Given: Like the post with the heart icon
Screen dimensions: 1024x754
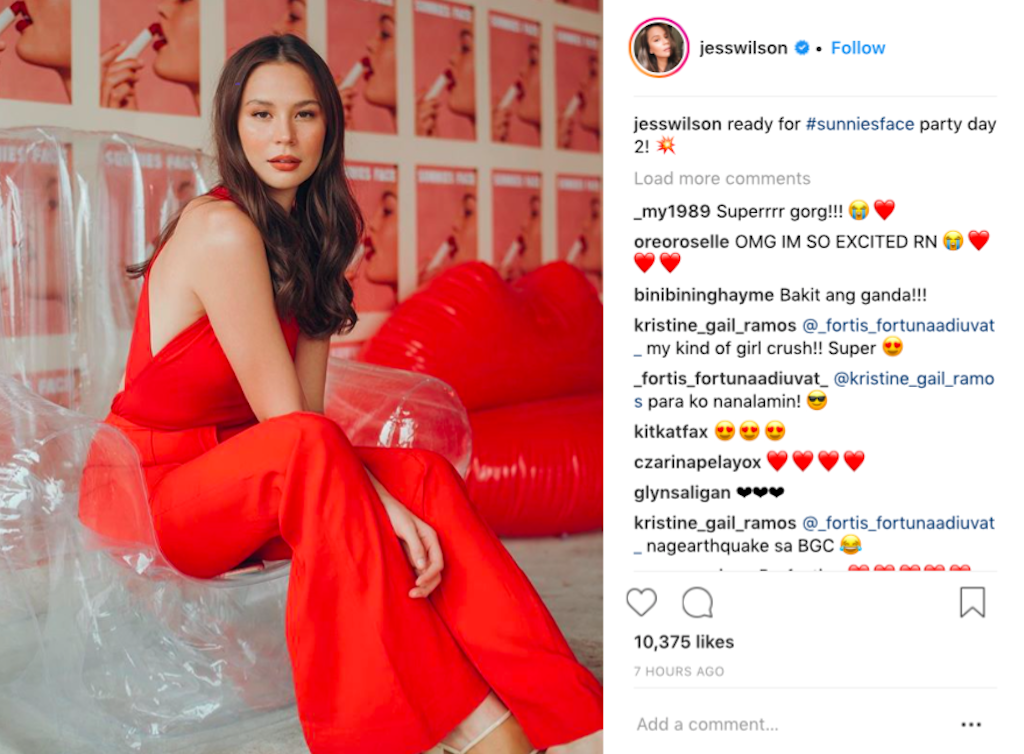Looking at the screenshot, I should pyautogui.click(x=641, y=602).
